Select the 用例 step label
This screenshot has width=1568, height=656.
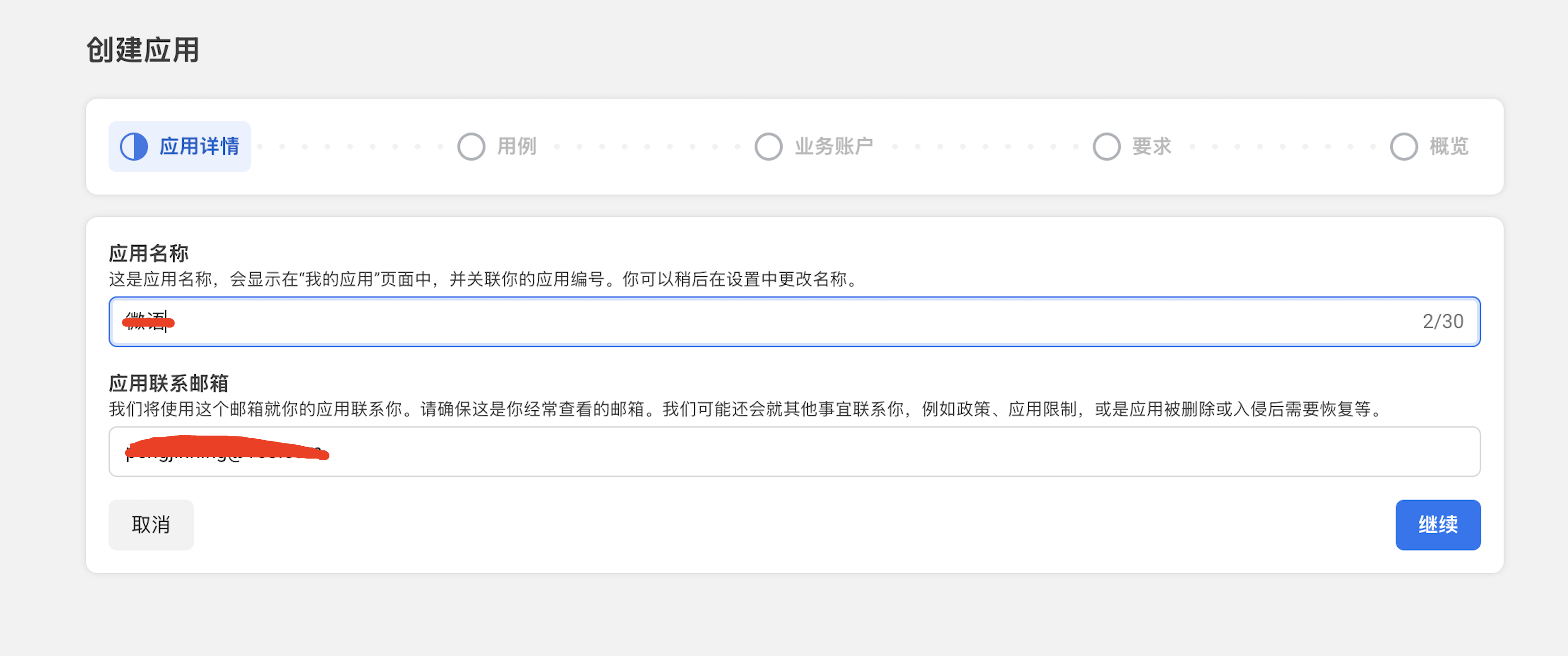pos(516,147)
